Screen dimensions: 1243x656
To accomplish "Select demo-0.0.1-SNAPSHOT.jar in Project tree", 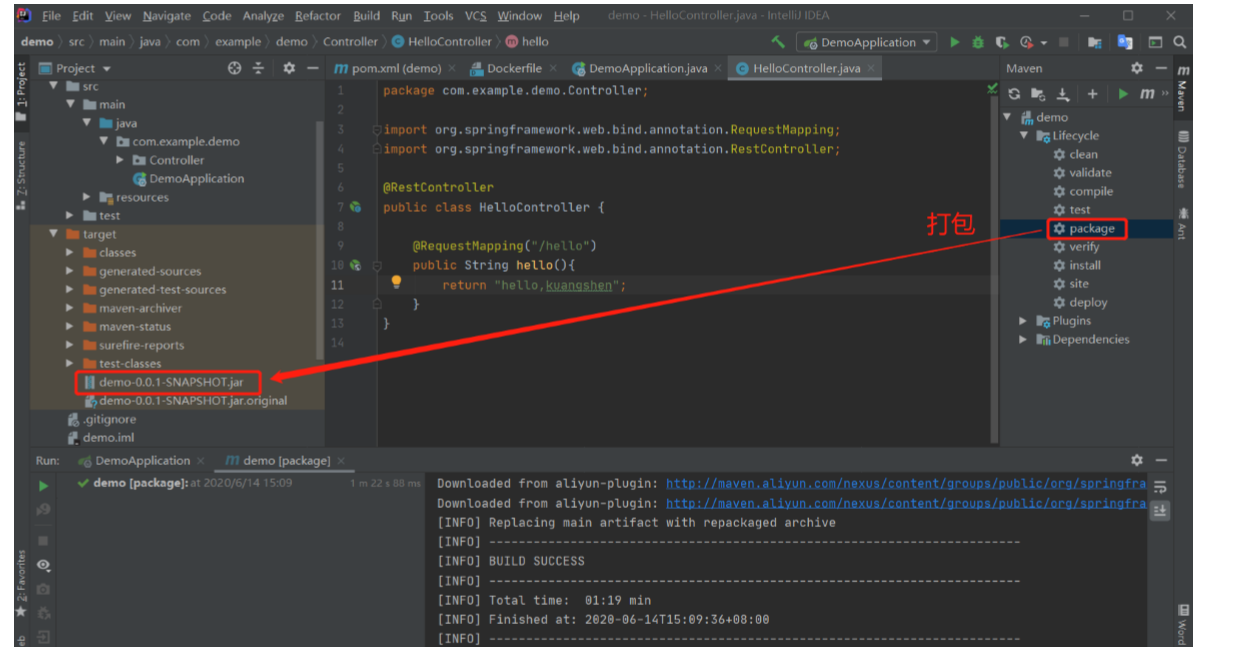I will tap(171, 382).
